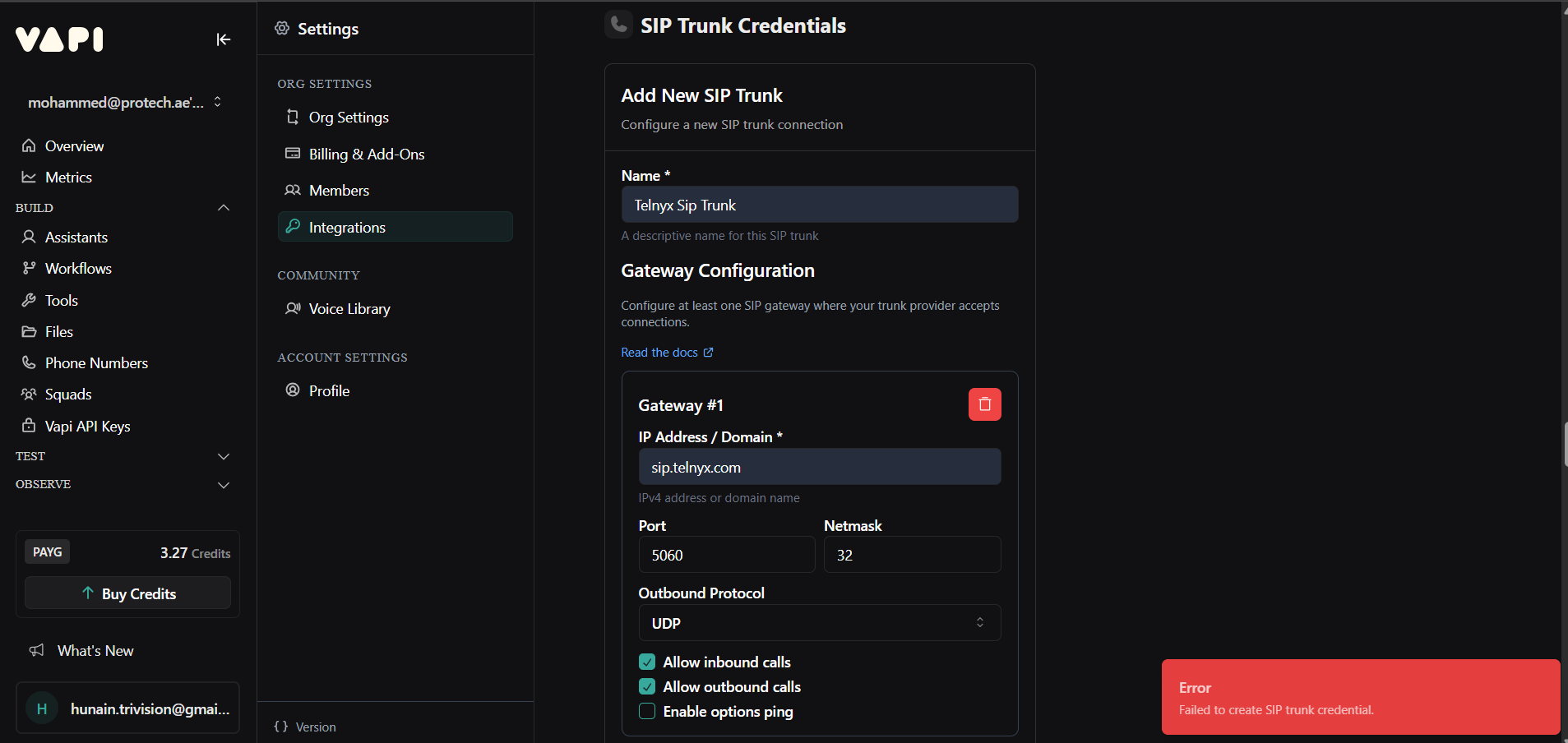The width and height of the screenshot is (1568, 743).
Task: Click the Settings gear icon
Action: tap(282, 28)
